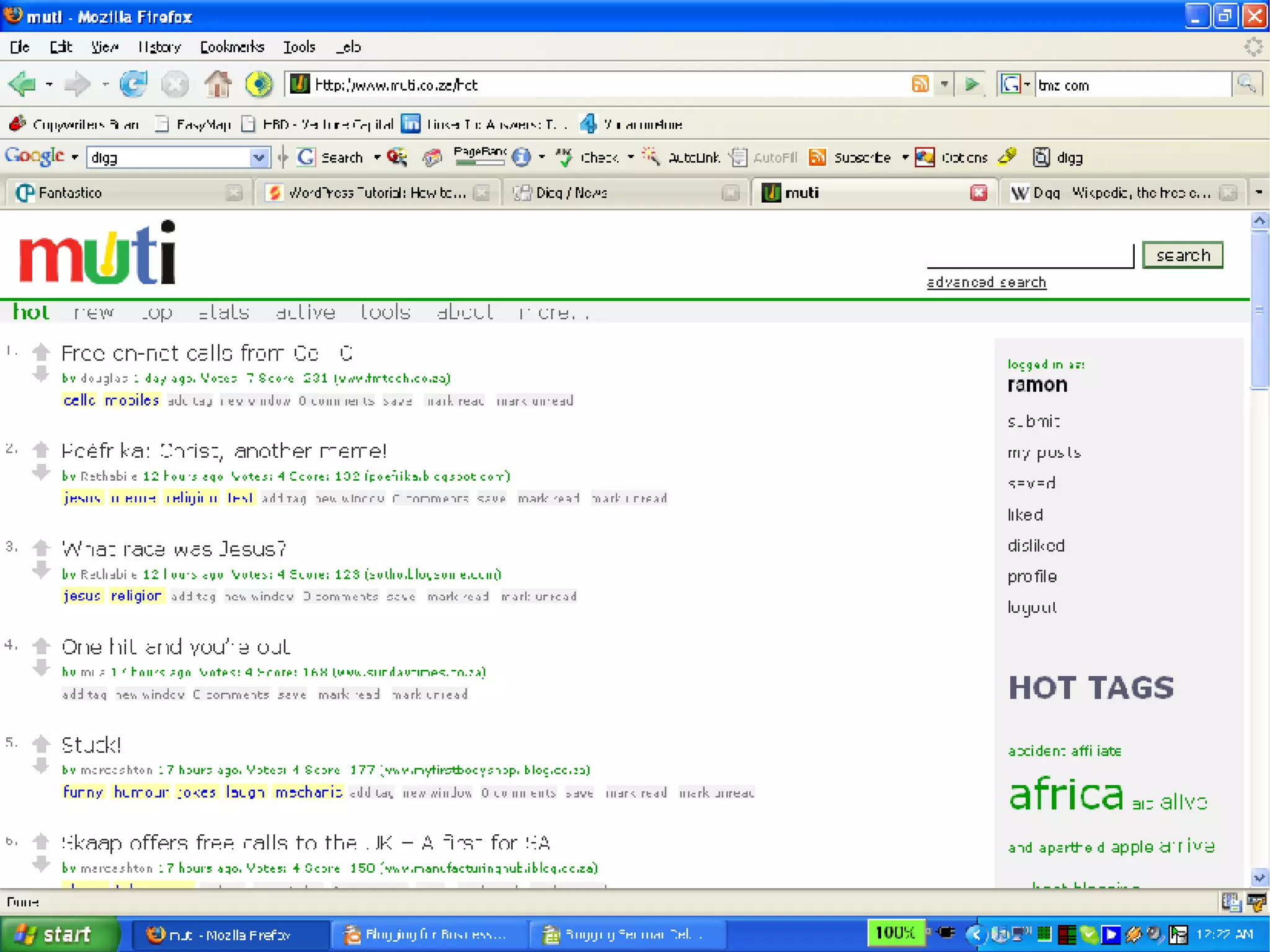The height and width of the screenshot is (952, 1270).
Task: Expand the list-all-tabs dropdown arrow
Action: (x=1258, y=193)
